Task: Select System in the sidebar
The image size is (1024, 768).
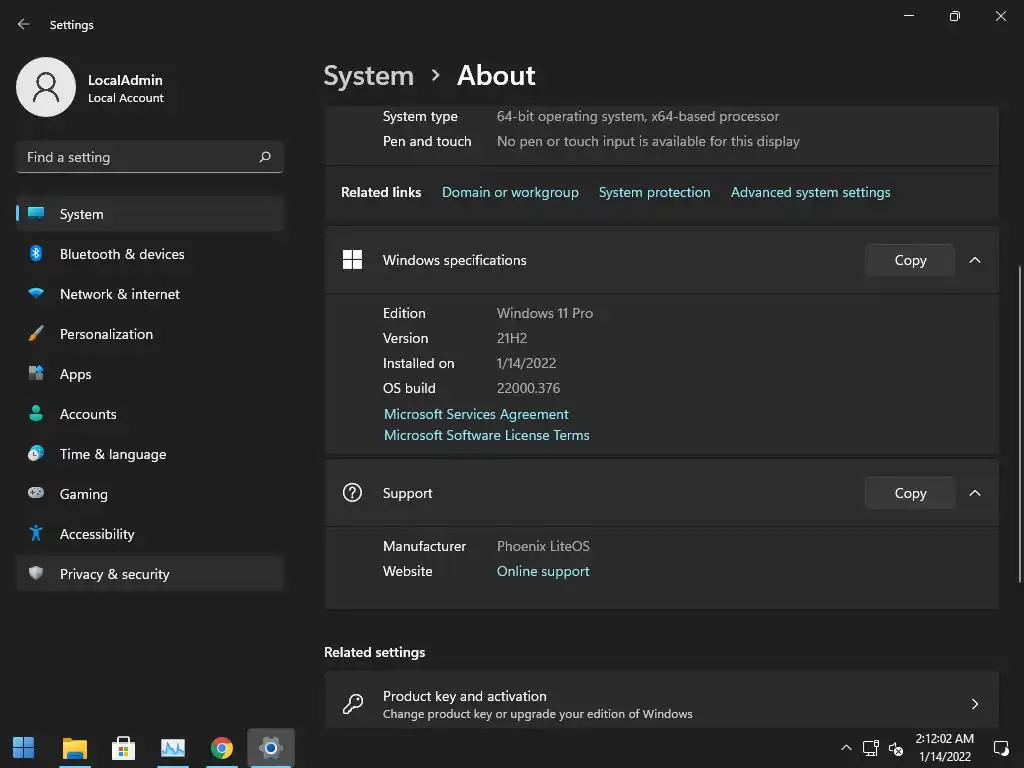Action: [150, 214]
